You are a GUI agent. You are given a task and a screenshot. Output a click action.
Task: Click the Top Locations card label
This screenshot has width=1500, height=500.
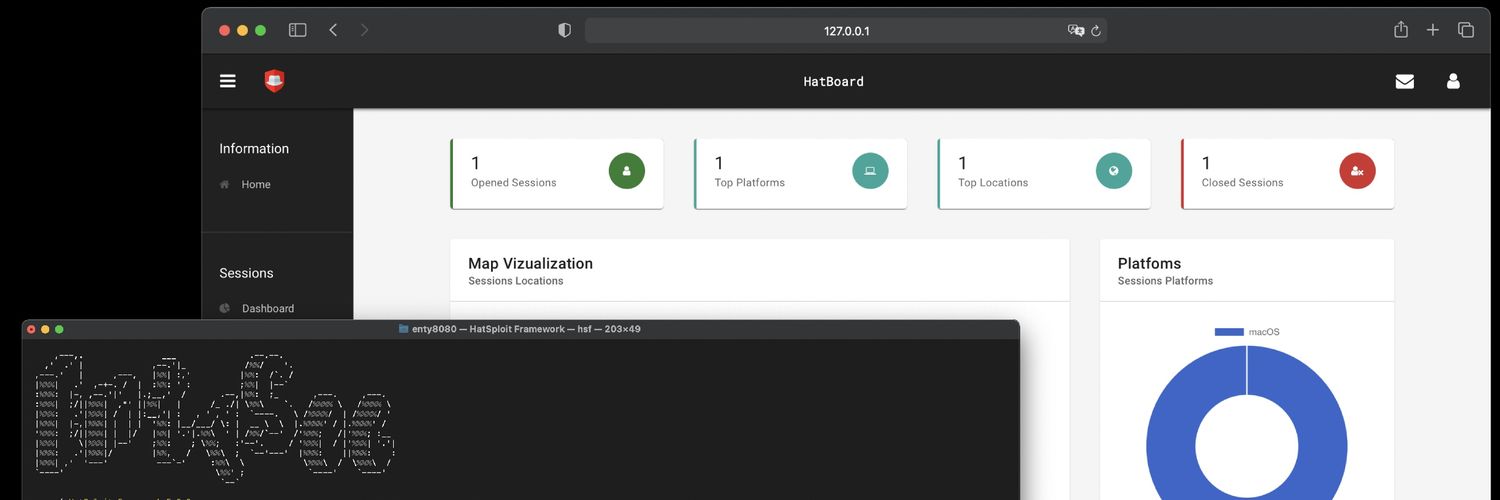(993, 183)
